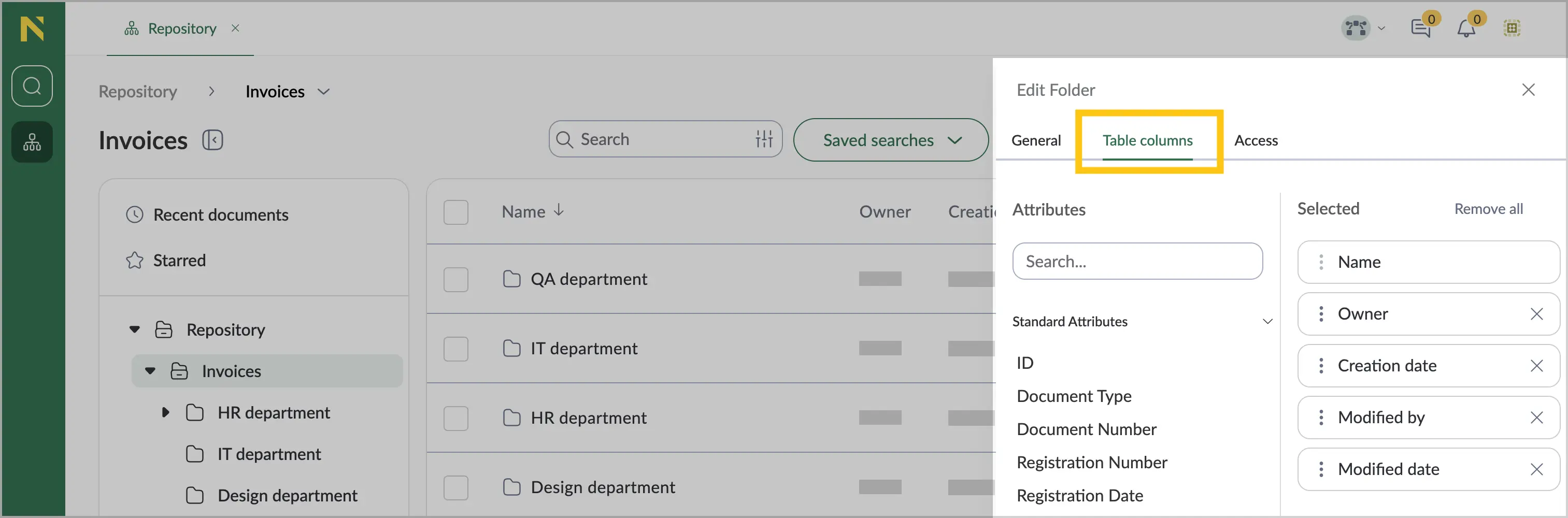Close the Edit Folder panel
This screenshot has height=518, width=1568.
click(1529, 90)
